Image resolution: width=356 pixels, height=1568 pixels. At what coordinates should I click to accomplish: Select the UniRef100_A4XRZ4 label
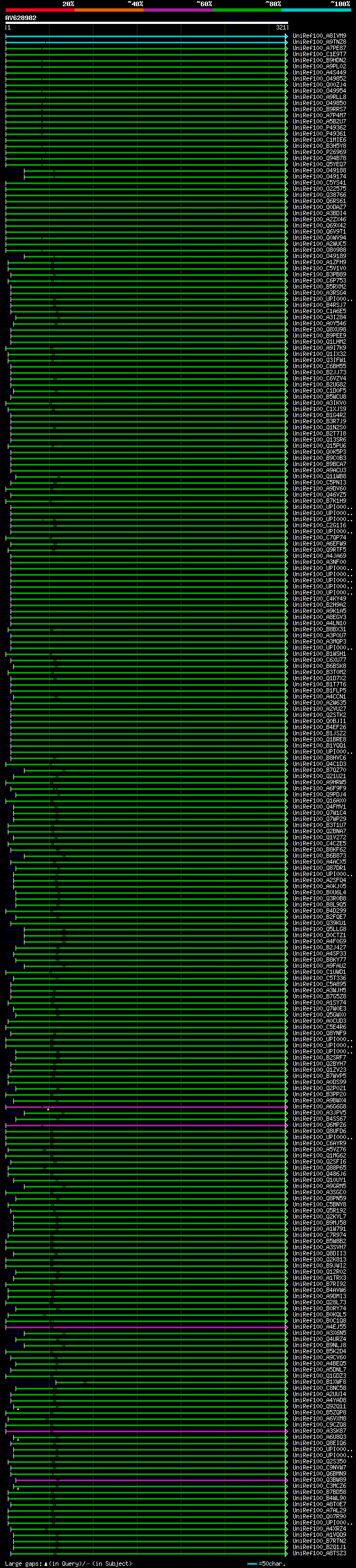(319, 1529)
